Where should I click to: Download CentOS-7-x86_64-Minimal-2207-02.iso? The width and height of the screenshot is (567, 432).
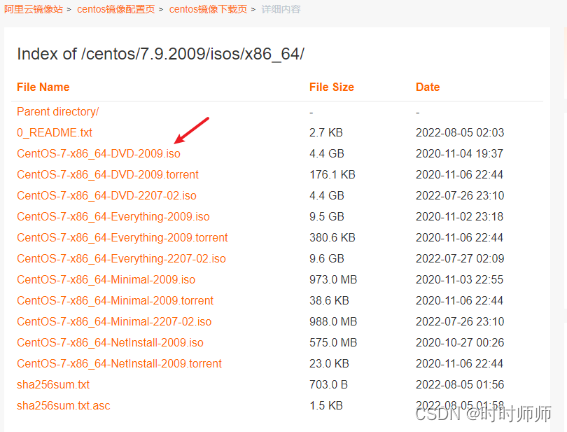(114, 321)
